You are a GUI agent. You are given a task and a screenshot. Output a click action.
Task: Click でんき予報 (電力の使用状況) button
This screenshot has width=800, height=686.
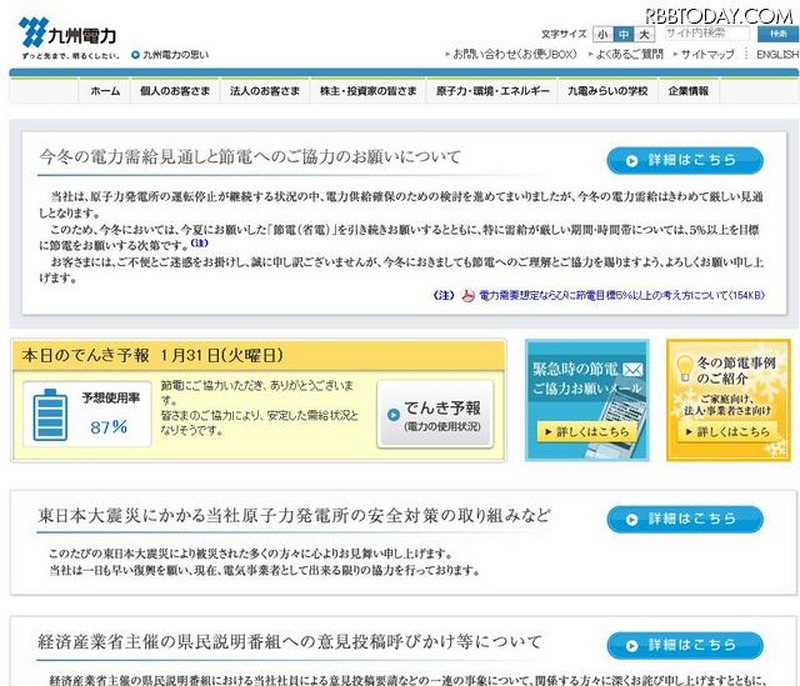point(435,414)
